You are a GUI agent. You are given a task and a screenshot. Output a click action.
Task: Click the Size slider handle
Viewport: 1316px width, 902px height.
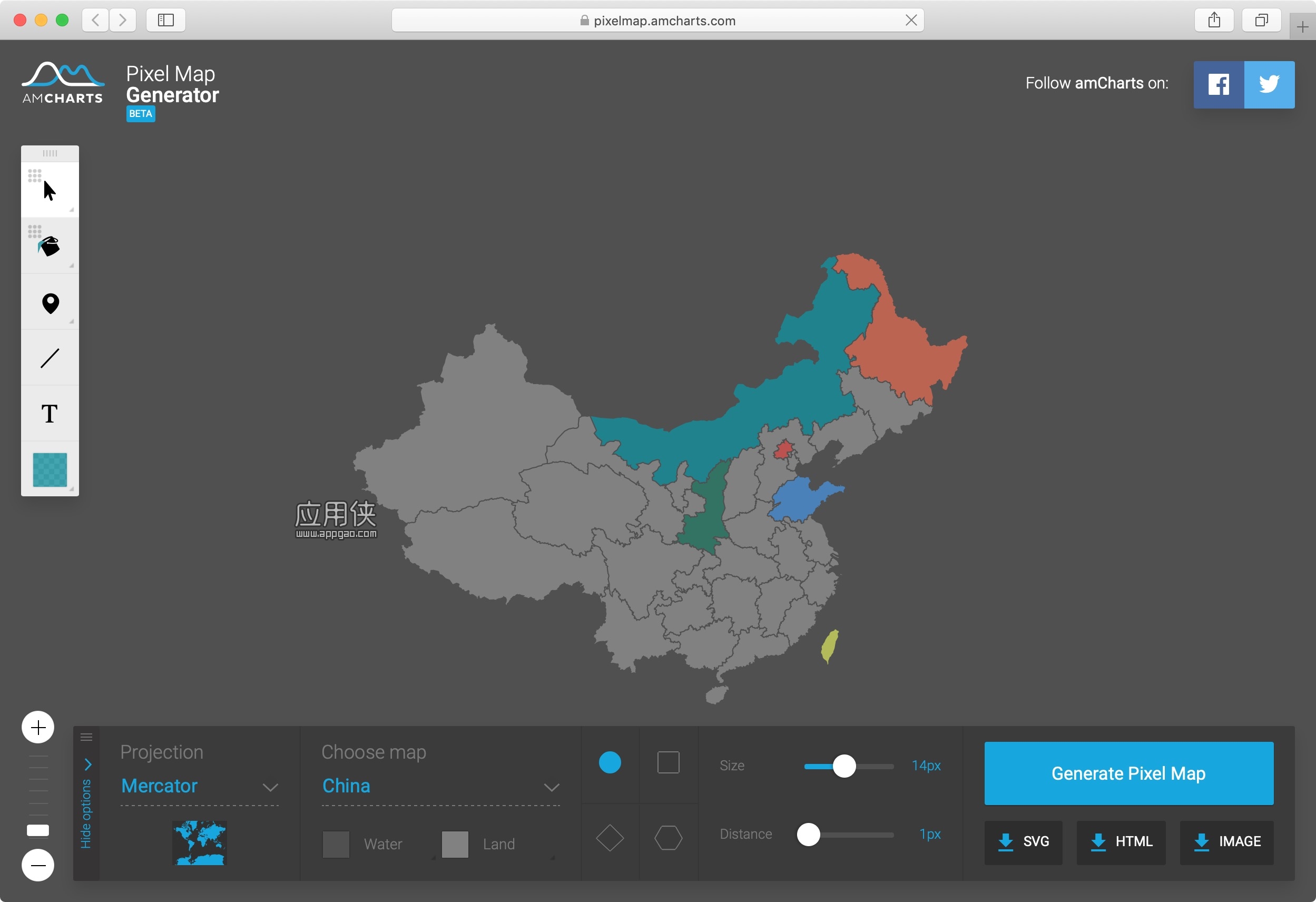[x=844, y=766]
